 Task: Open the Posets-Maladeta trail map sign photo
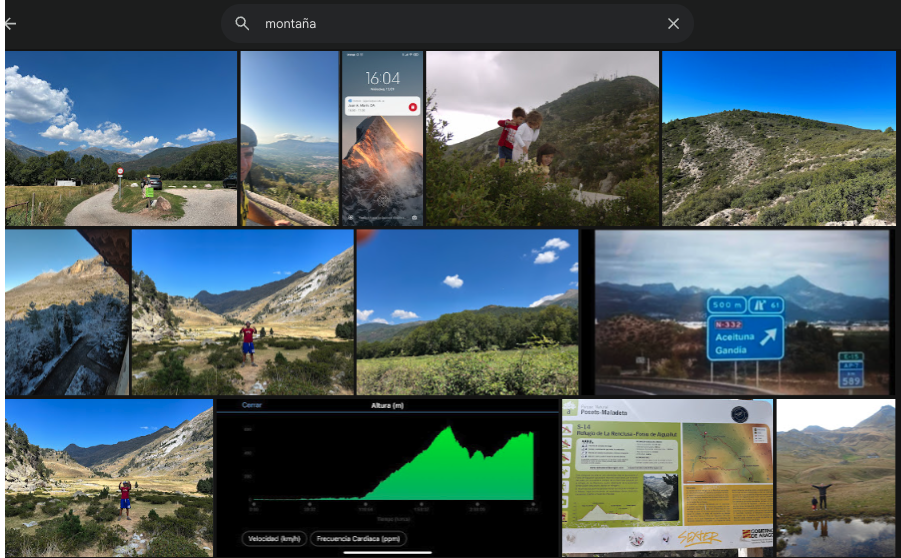click(x=667, y=478)
